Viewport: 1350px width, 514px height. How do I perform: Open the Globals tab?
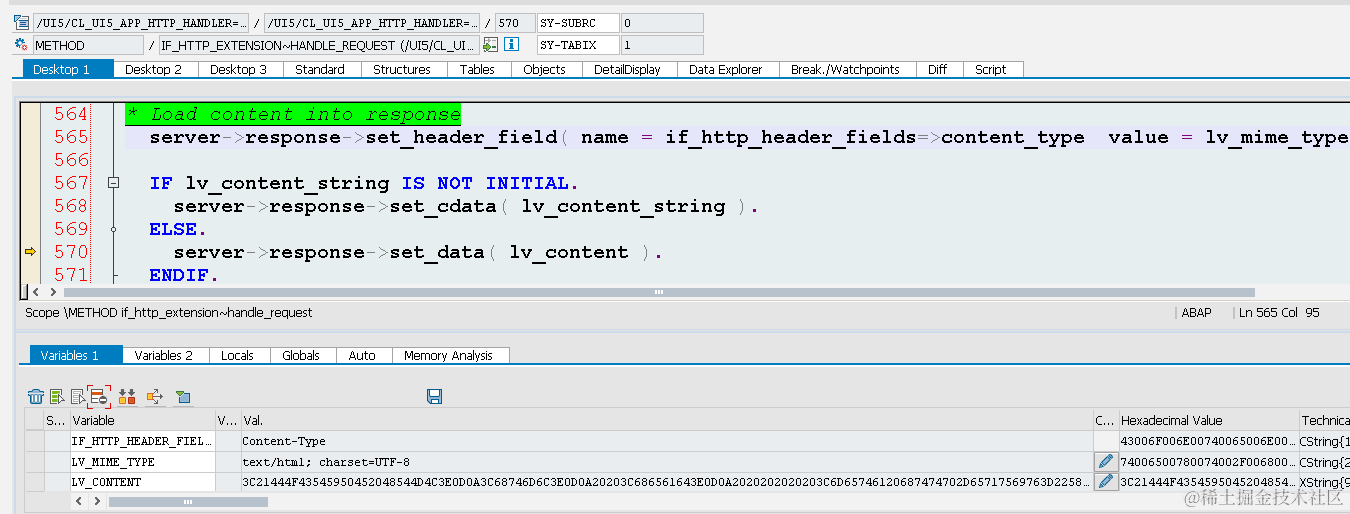click(301, 355)
